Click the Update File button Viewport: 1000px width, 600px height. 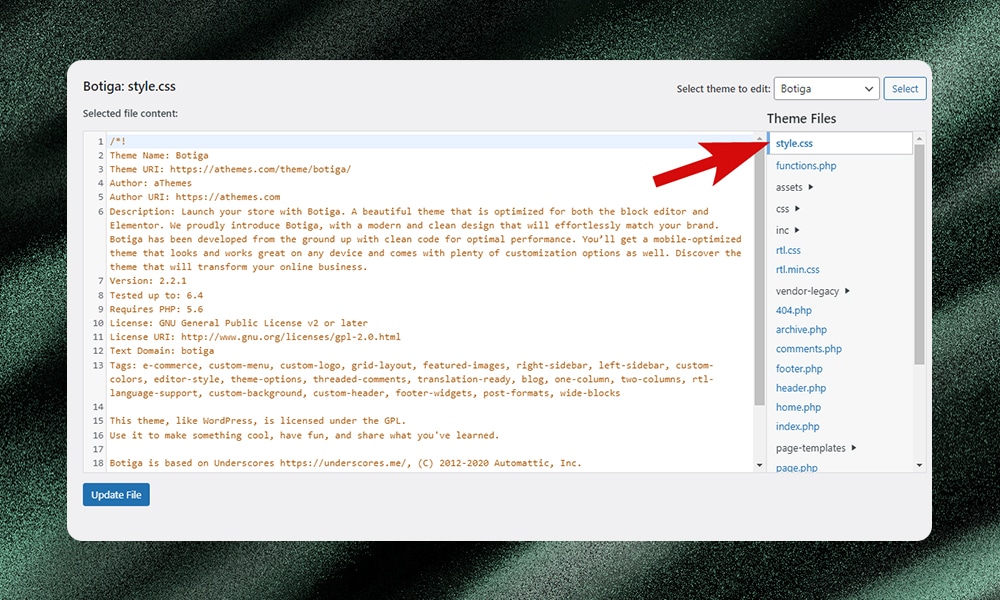(x=116, y=495)
